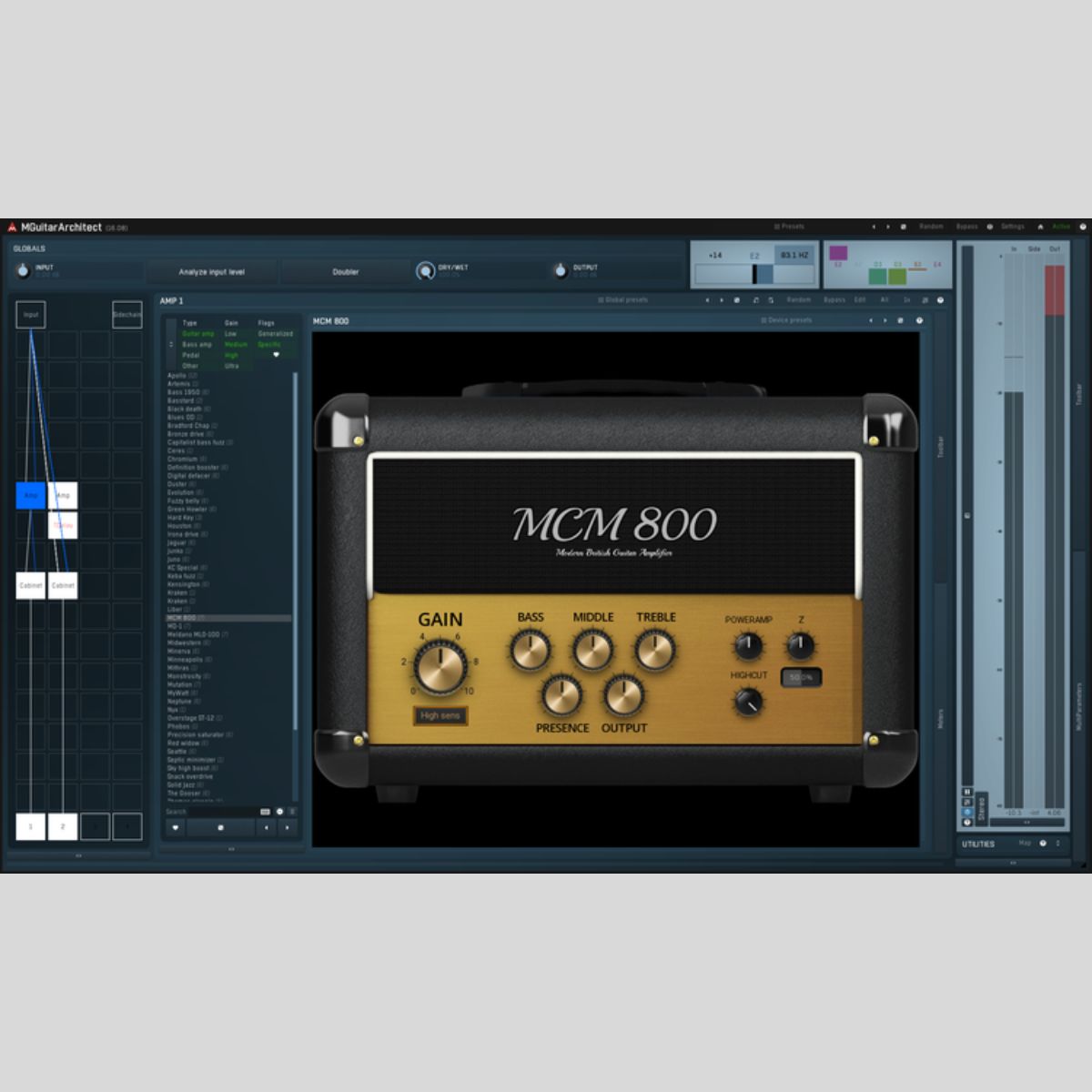Toggle the Generalized flag filter
Image resolution: width=1092 pixels, height=1092 pixels.
coord(276,334)
